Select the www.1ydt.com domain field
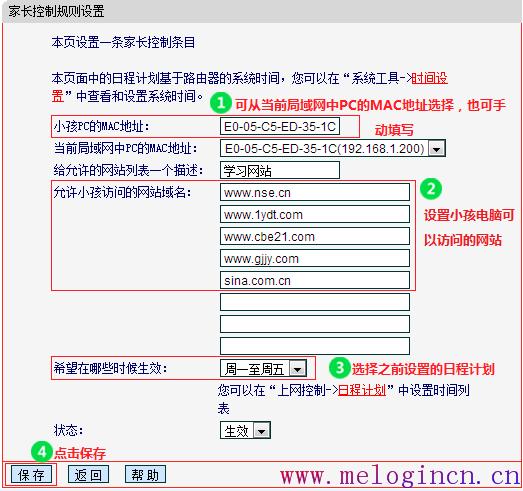523x491 pixels. 315,214
